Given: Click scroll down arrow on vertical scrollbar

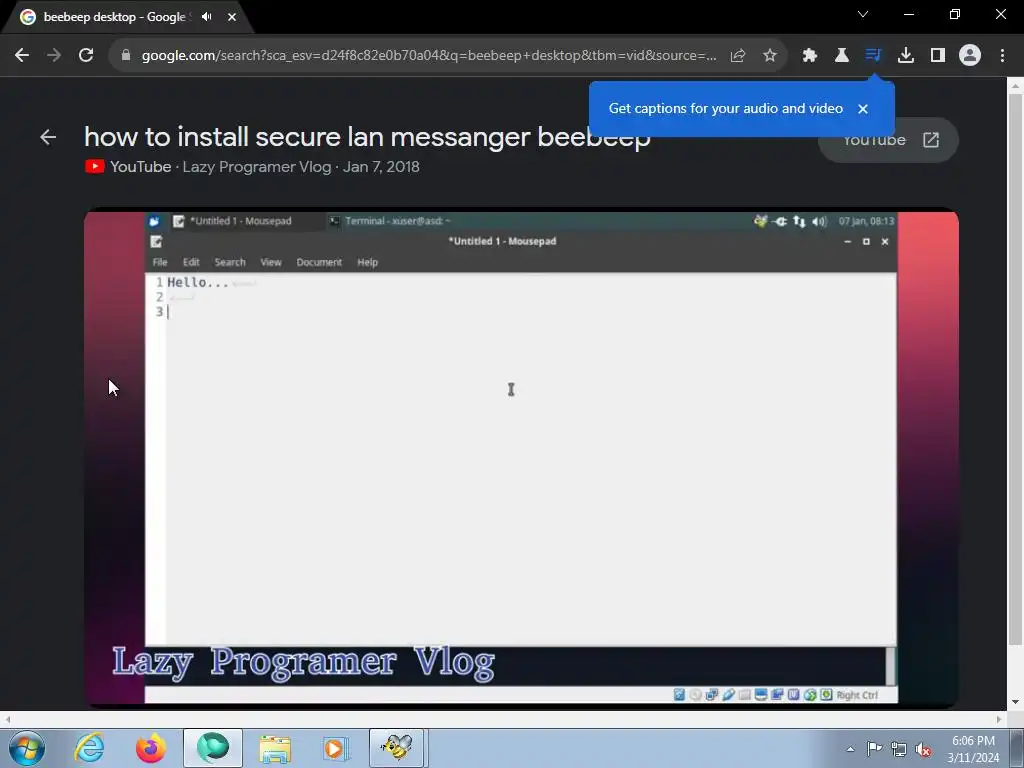Looking at the screenshot, I should coord(1015,702).
